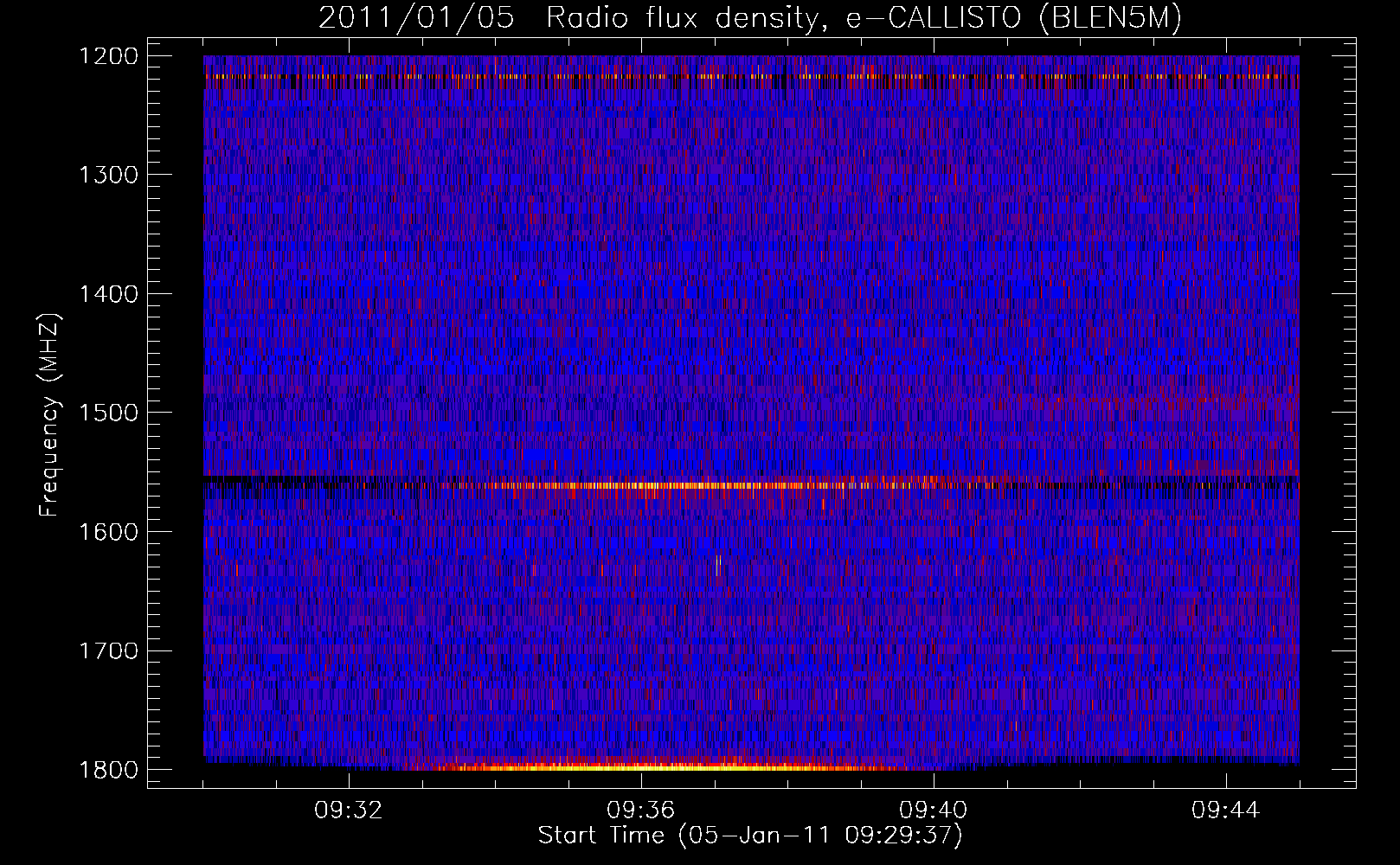Click the plot title '2011/01/05 Radio flux density, e-CALLISTO (BLEN5M)'
The image size is (1400, 865).
point(749,17)
